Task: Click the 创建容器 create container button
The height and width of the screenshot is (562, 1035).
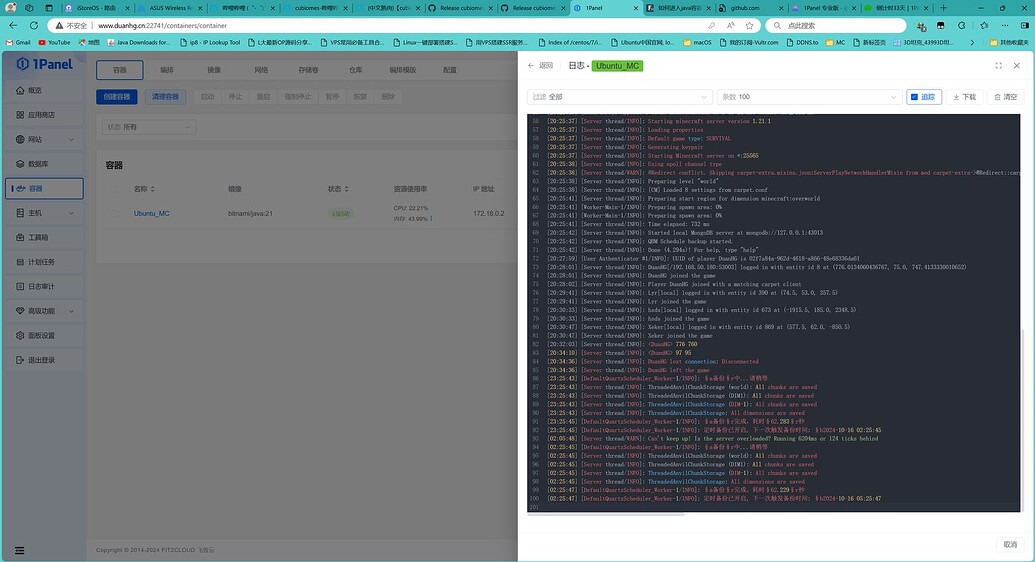Action: coord(119,97)
